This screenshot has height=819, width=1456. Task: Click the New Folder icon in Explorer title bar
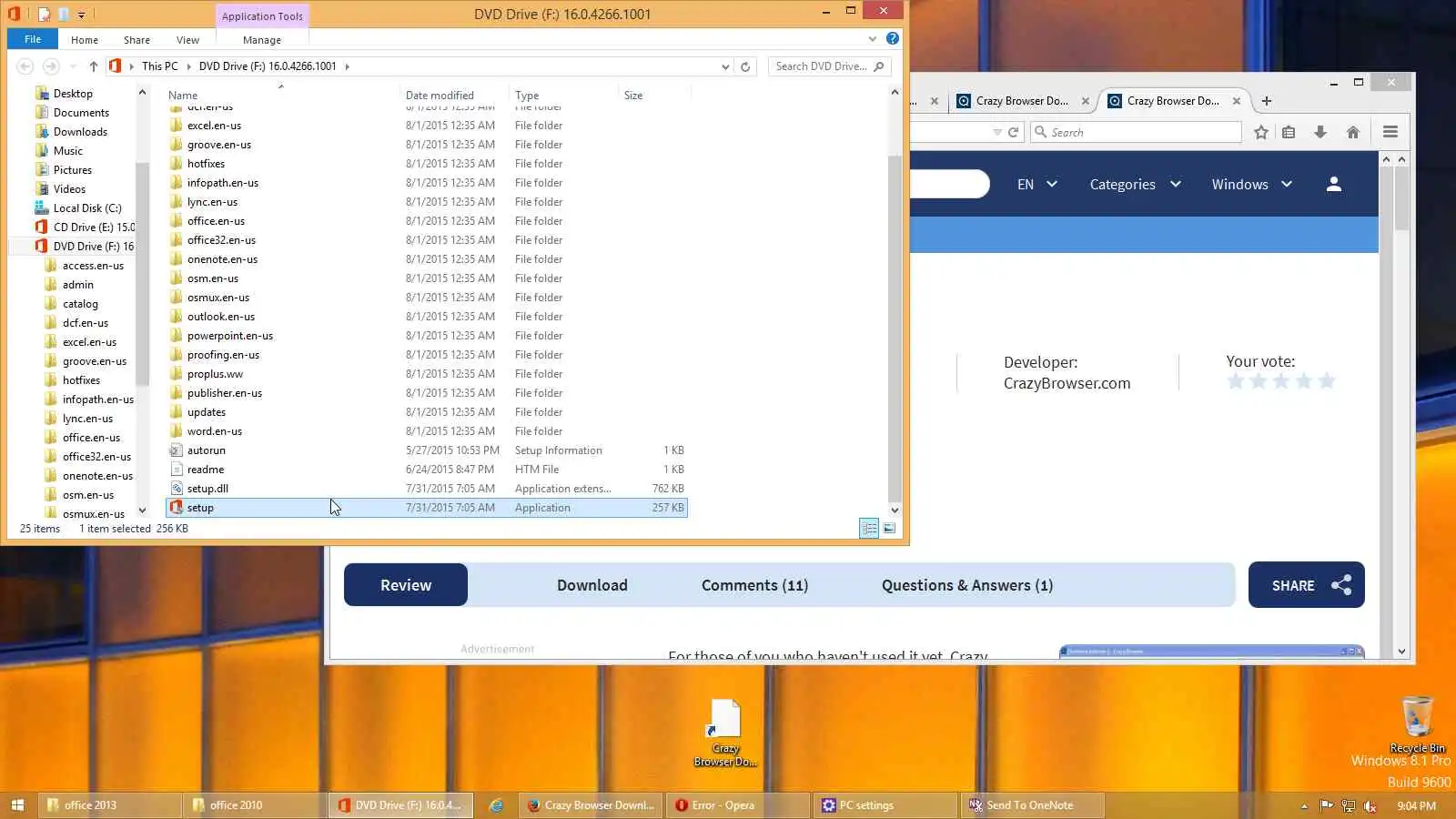click(64, 14)
